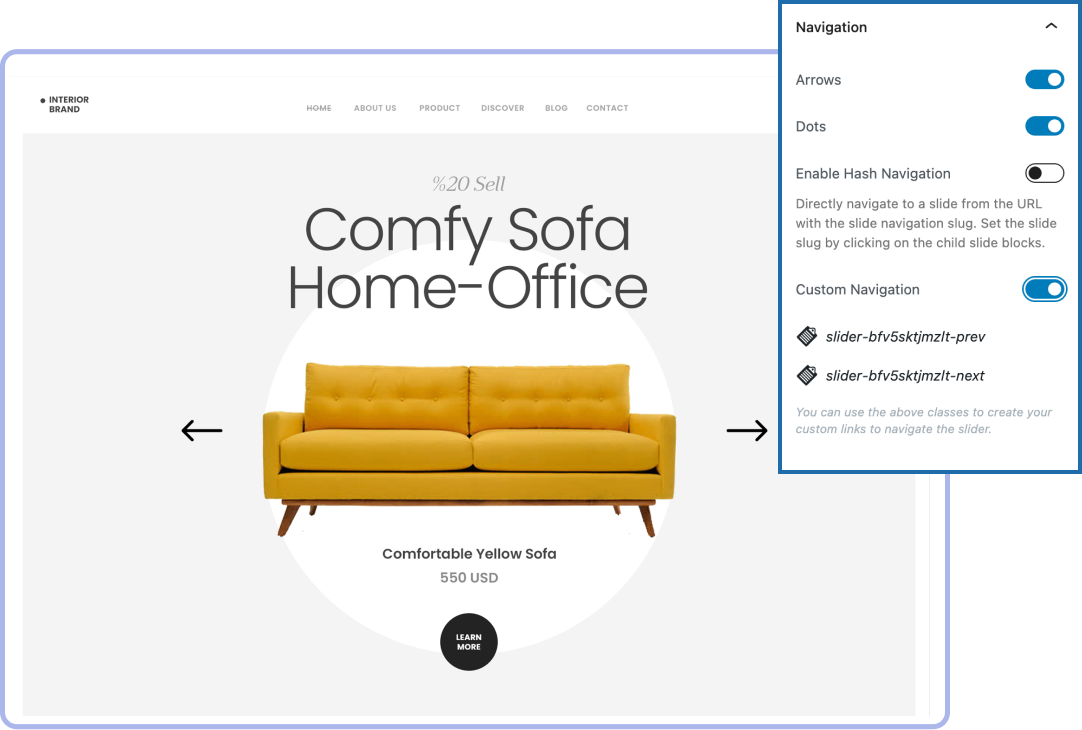Toggle the Arrows switch off
This screenshot has width=1082, height=730.
(1044, 79)
